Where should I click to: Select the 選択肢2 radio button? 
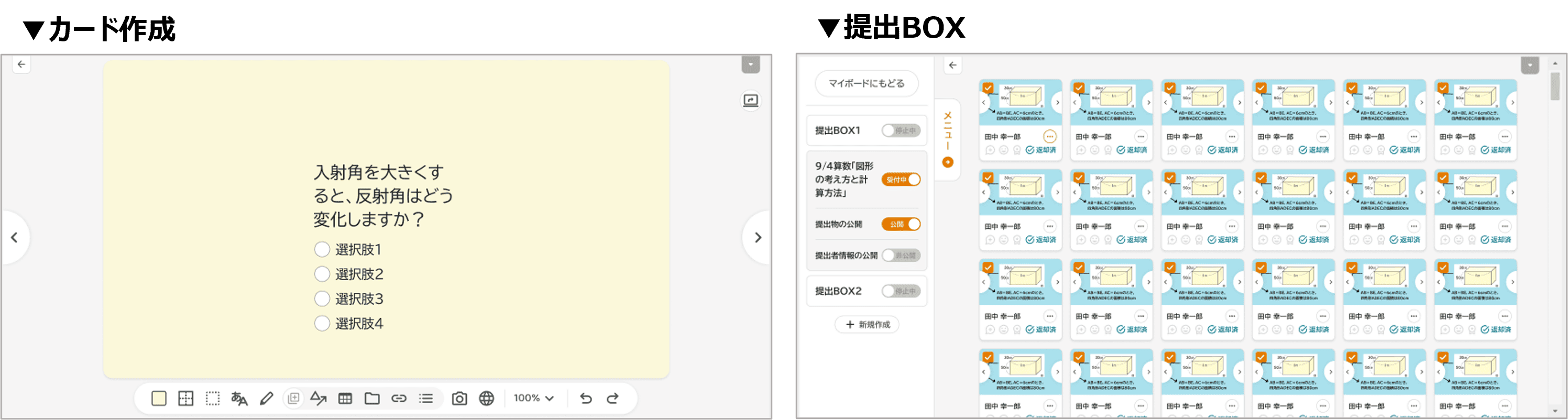pyautogui.click(x=322, y=274)
